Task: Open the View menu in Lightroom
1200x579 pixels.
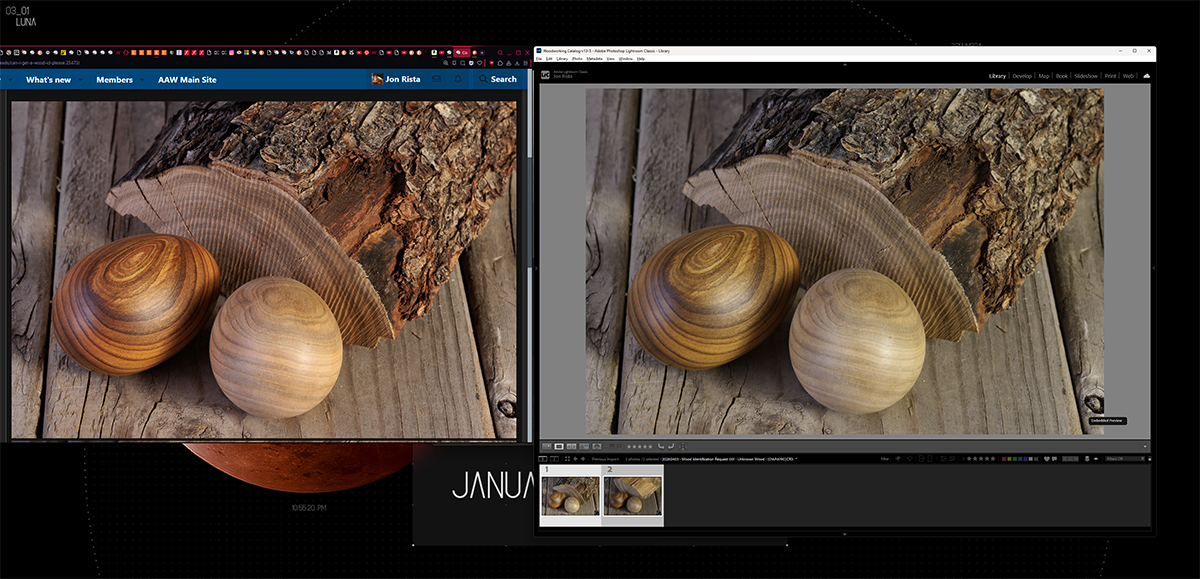Action: point(610,59)
